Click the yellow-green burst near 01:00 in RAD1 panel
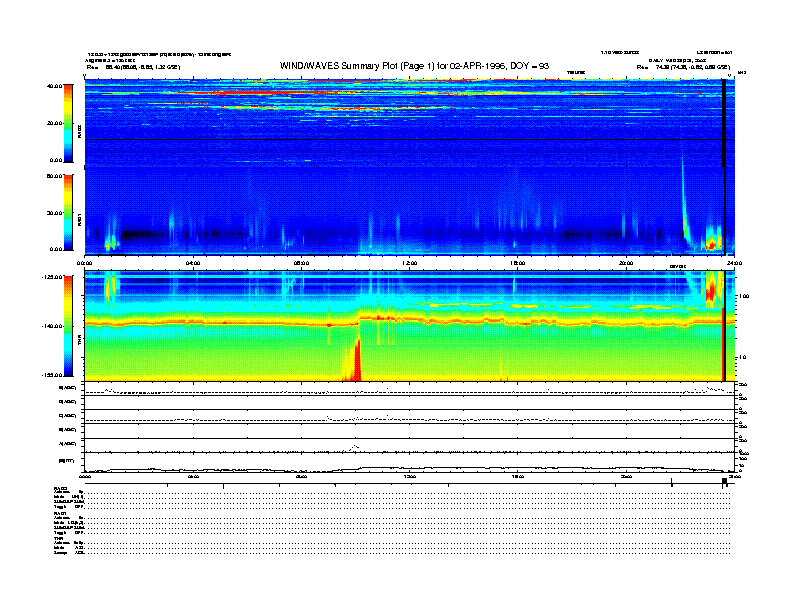Screen dimensions: 792x612 tap(110, 243)
